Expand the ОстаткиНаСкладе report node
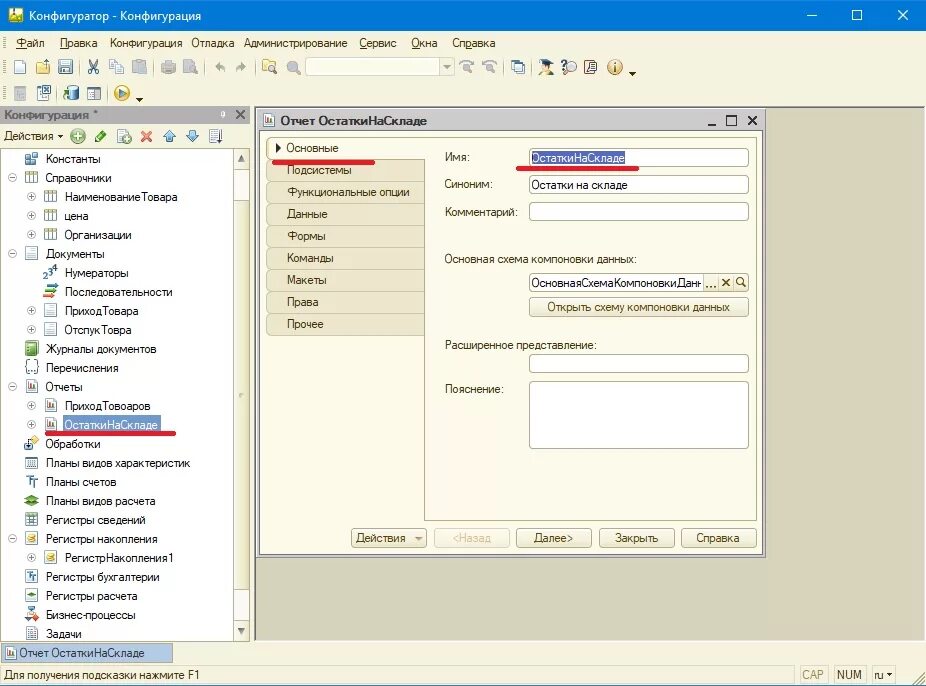 (x=31, y=424)
